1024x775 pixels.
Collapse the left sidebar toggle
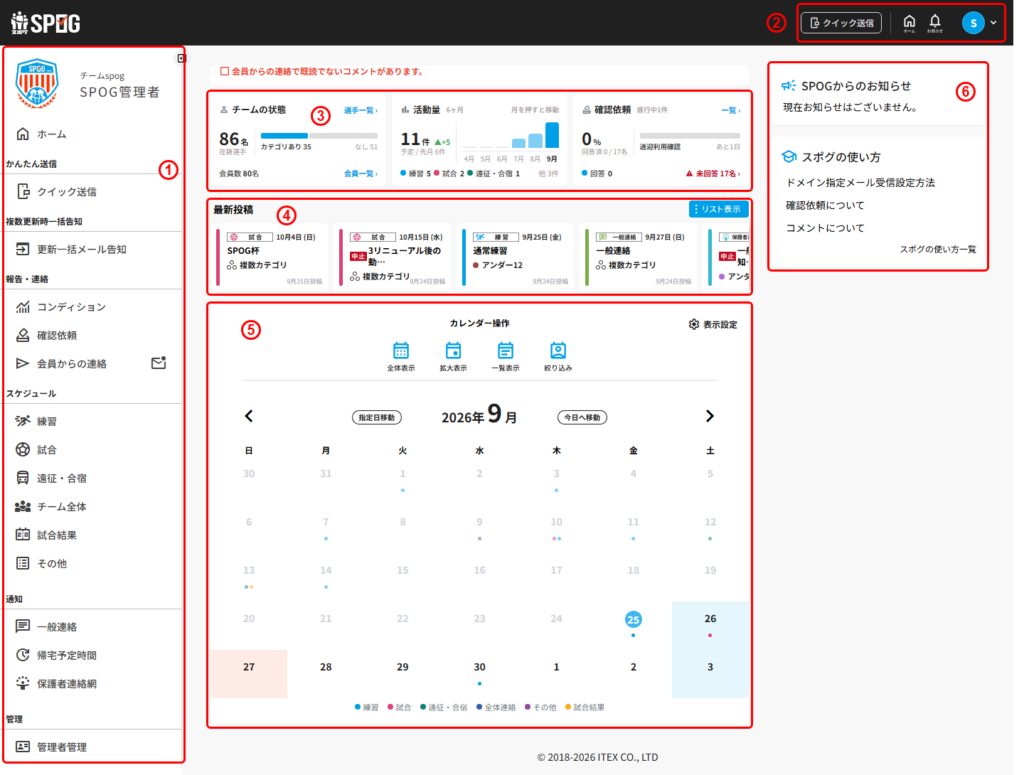point(181,59)
